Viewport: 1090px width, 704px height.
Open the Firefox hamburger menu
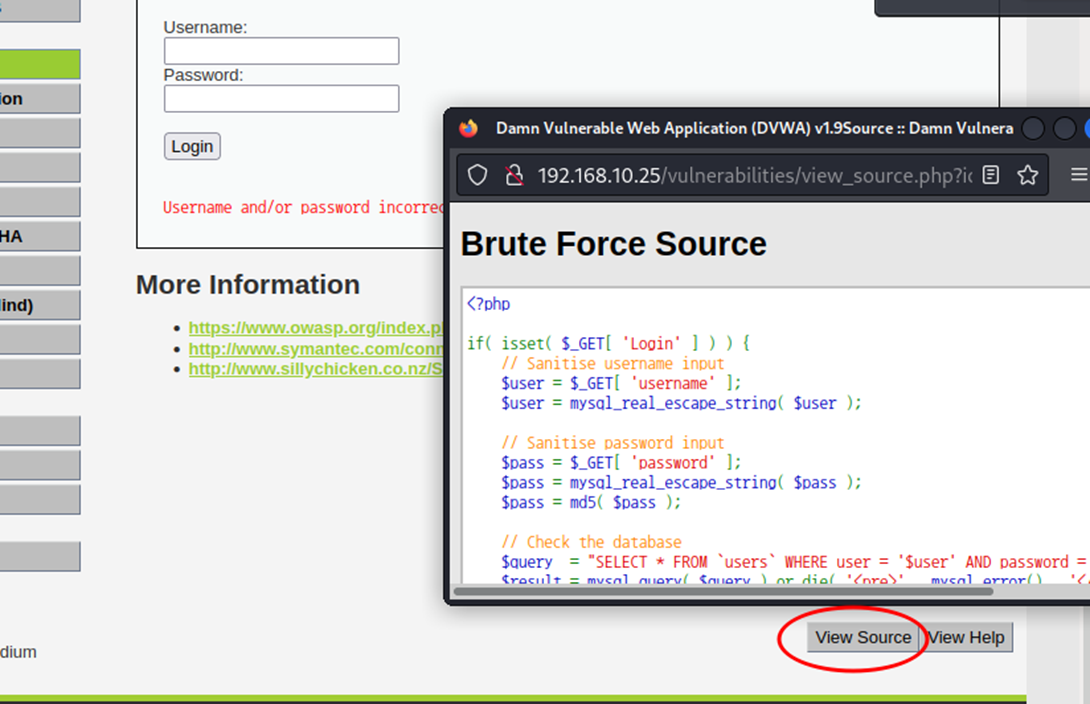(1080, 175)
